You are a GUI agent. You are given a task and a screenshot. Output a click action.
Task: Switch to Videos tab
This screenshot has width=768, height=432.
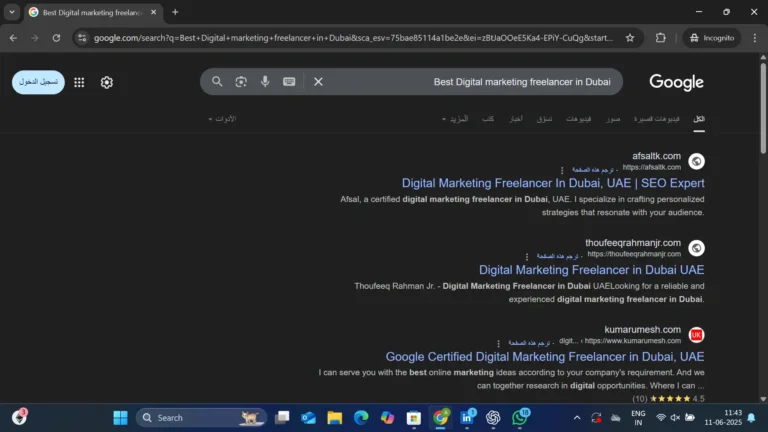(x=578, y=119)
